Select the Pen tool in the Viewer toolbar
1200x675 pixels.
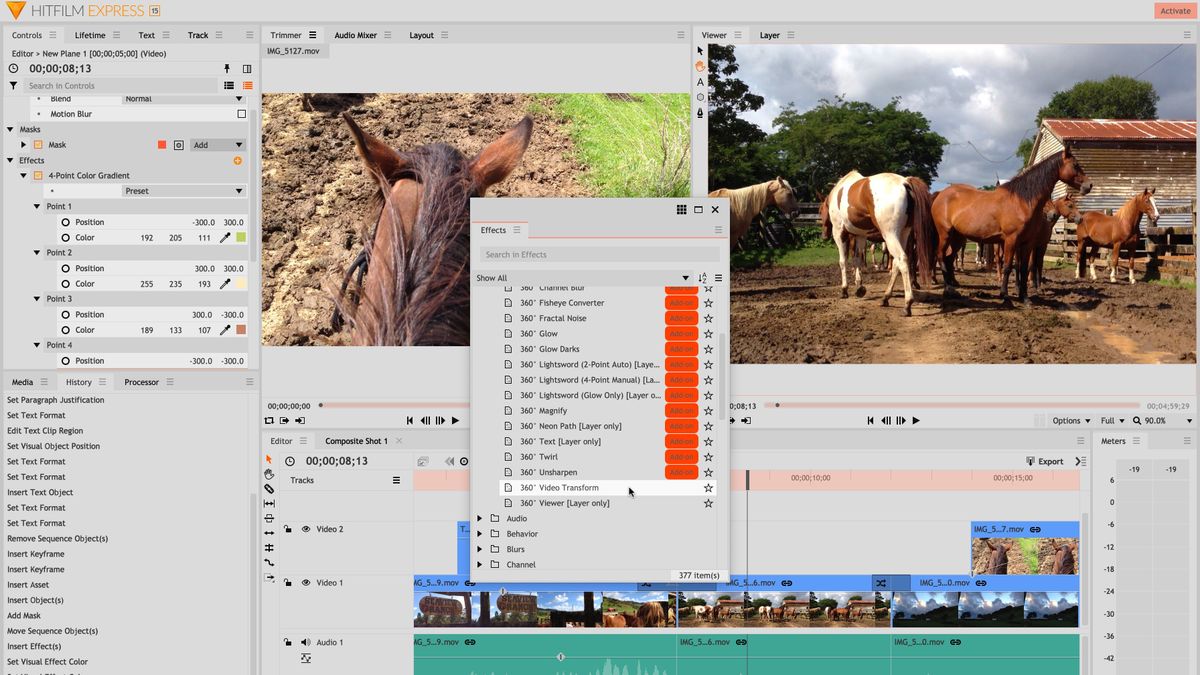pos(699,113)
